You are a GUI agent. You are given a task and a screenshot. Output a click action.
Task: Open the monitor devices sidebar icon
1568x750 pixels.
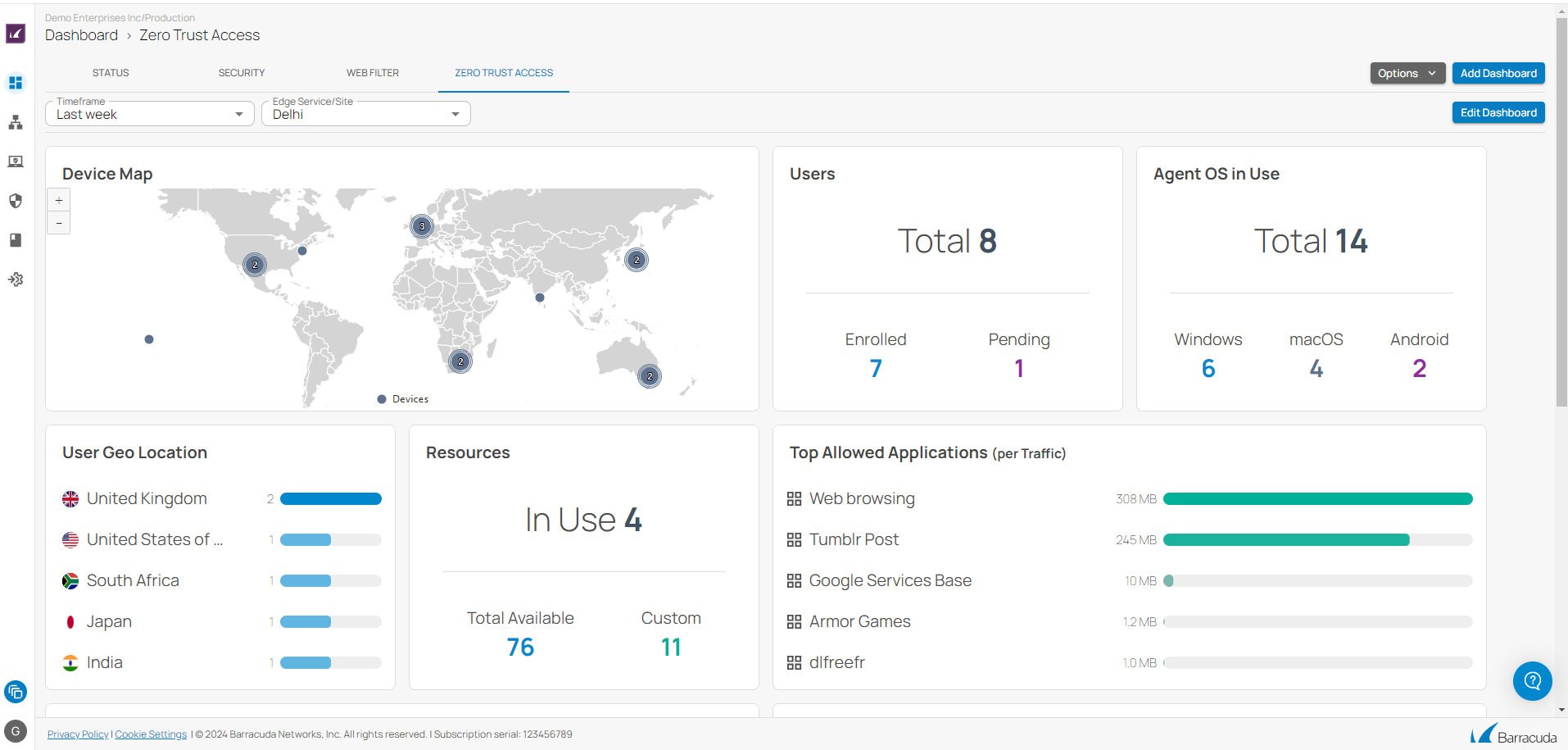pyautogui.click(x=16, y=161)
